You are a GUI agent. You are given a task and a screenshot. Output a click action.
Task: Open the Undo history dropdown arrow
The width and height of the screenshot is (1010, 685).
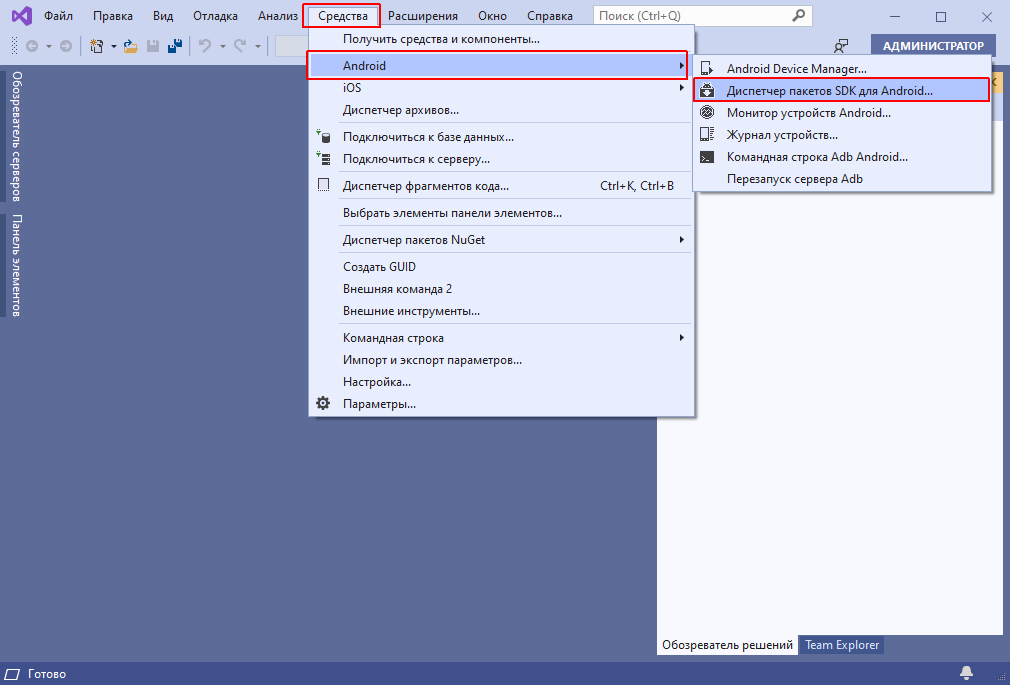(222, 46)
